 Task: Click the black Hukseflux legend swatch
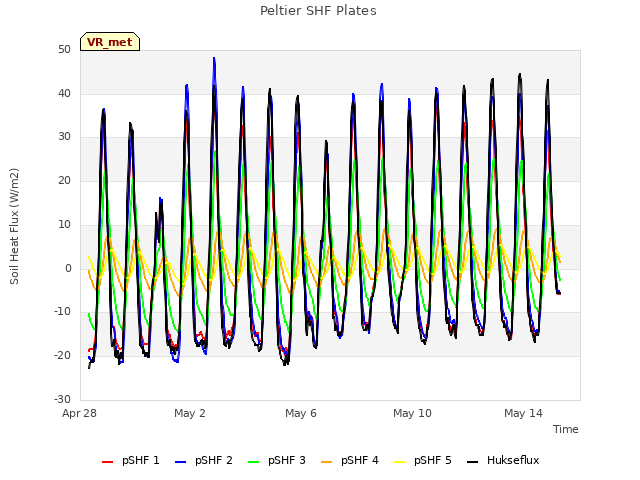(x=473, y=462)
